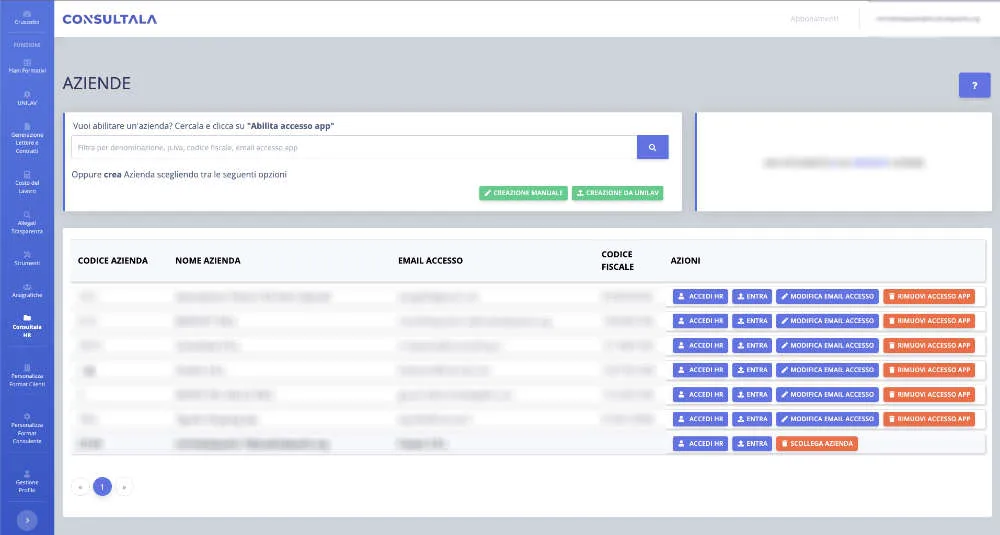Go to previous page arrow in pagination

pyautogui.click(x=80, y=487)
